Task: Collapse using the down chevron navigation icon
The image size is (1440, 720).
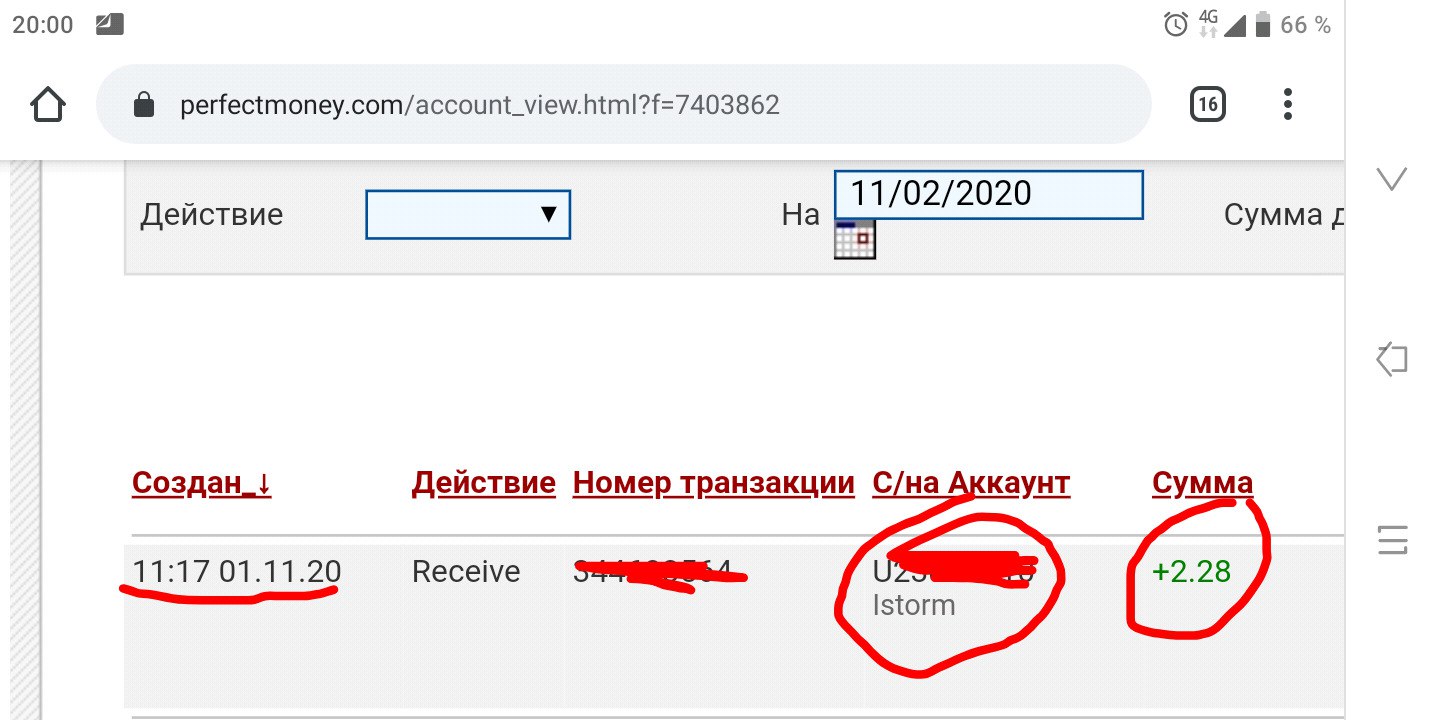Action: pos(1392,180)
